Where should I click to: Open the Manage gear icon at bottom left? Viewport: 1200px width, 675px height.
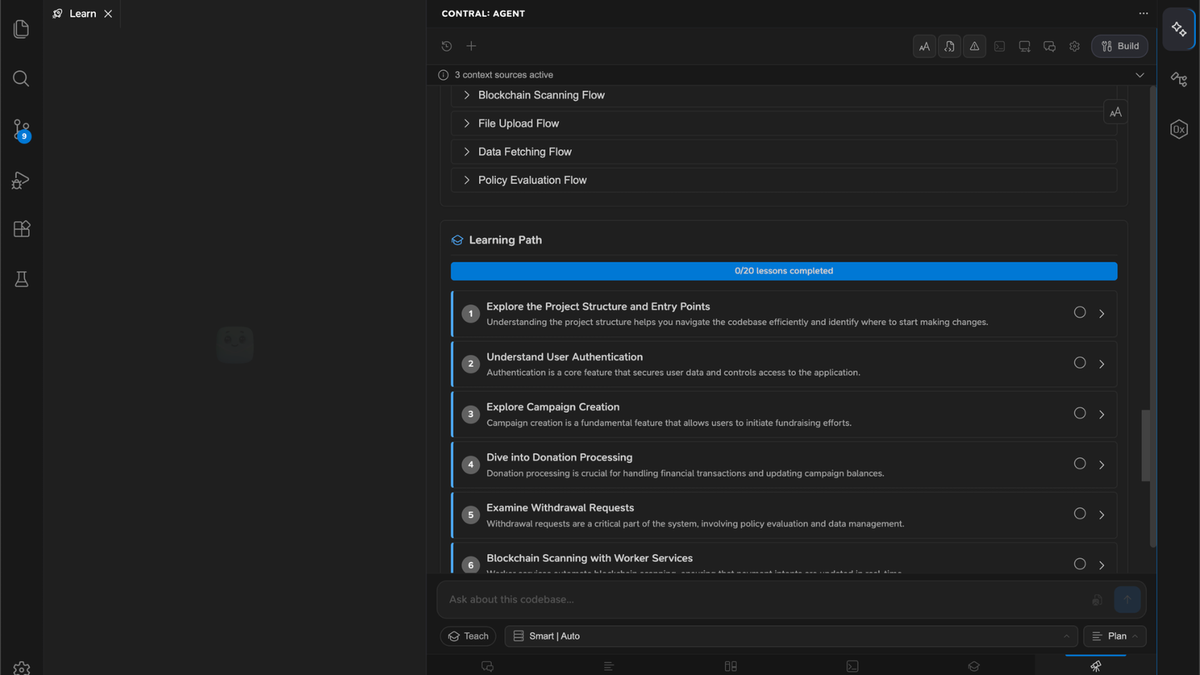point(21,668)
